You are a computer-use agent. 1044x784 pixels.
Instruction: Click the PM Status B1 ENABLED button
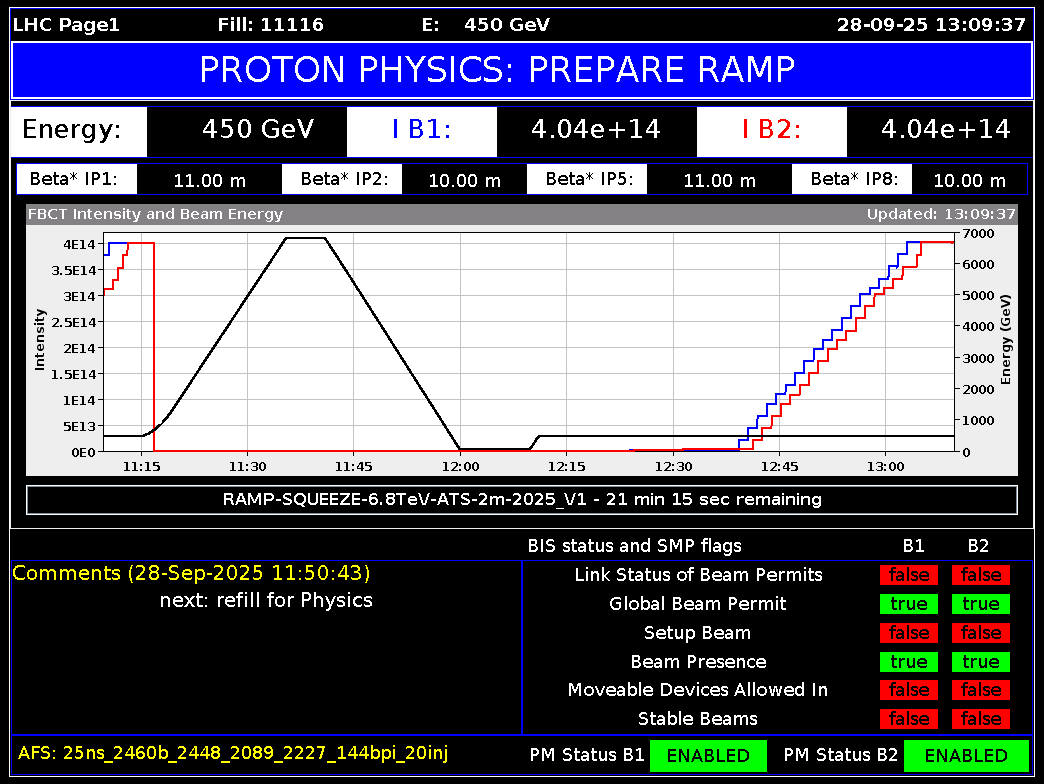click(x=708, y=756)
